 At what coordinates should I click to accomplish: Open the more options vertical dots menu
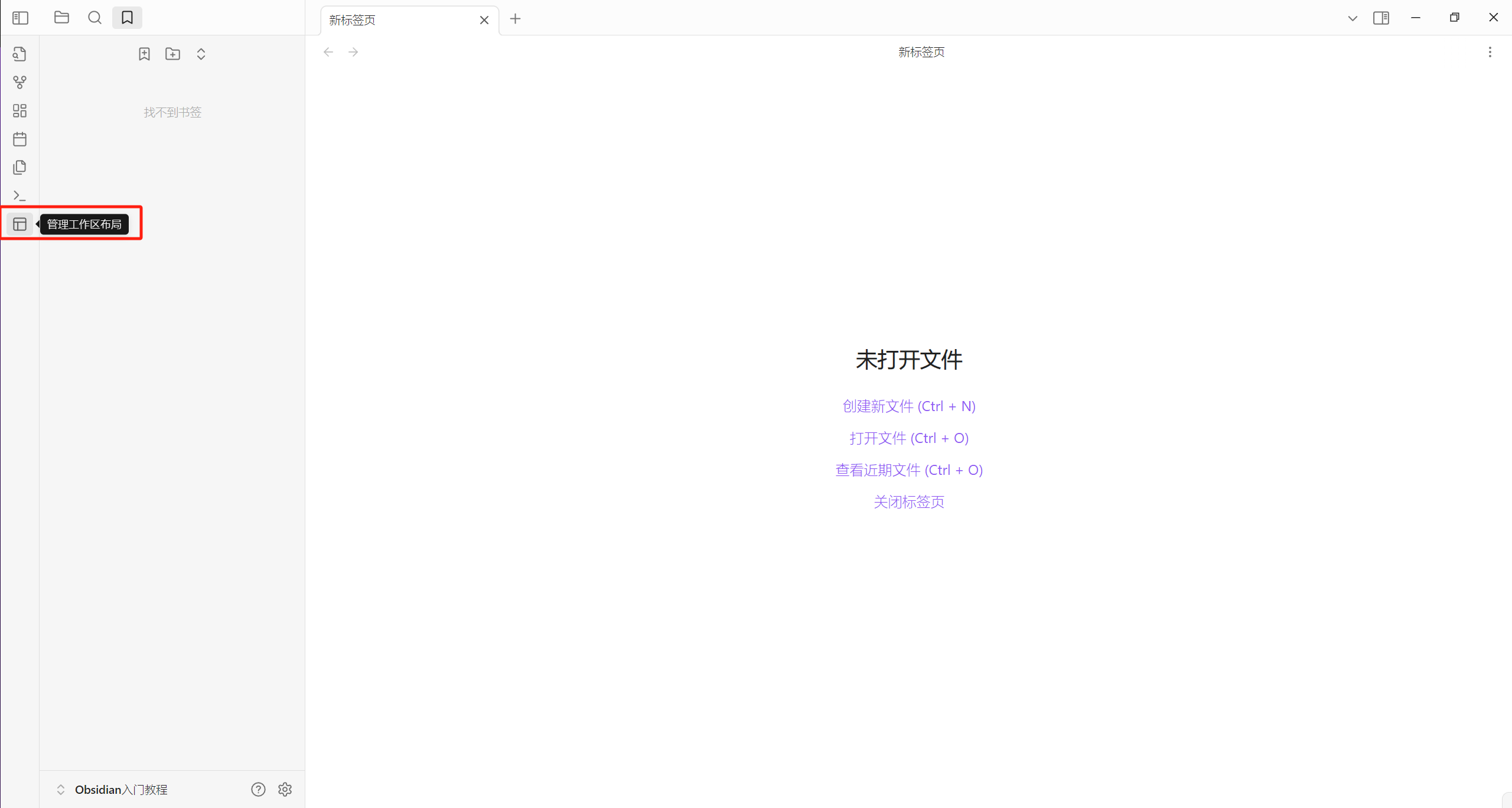1490,52
